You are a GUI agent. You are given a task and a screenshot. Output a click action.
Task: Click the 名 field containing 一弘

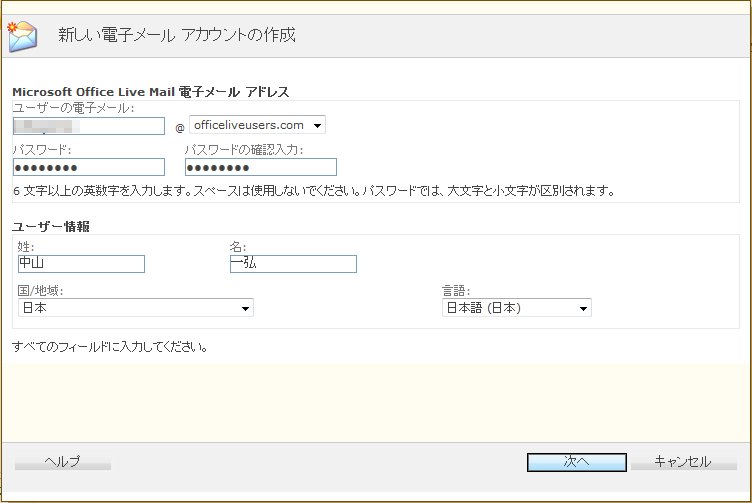(294, 264)
